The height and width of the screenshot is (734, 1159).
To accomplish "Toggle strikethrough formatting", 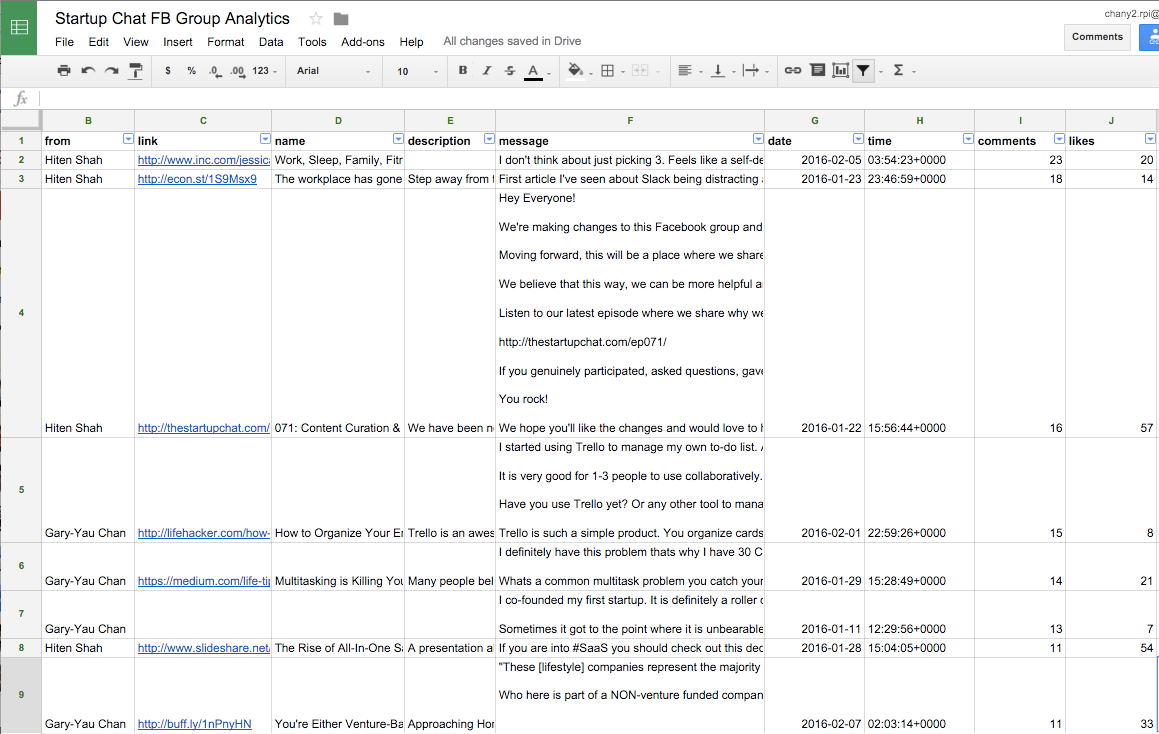I will click(x=510, y=70).
